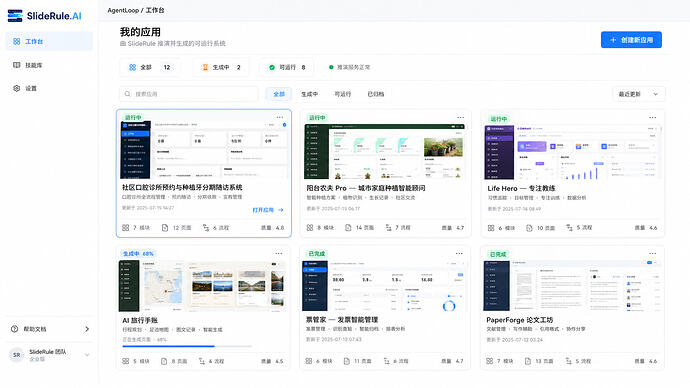Click the 已完成 badge on PaperForge card
The width and height of the screenshot is (690, 388).
pyautogui.click(x=498, y=254)
